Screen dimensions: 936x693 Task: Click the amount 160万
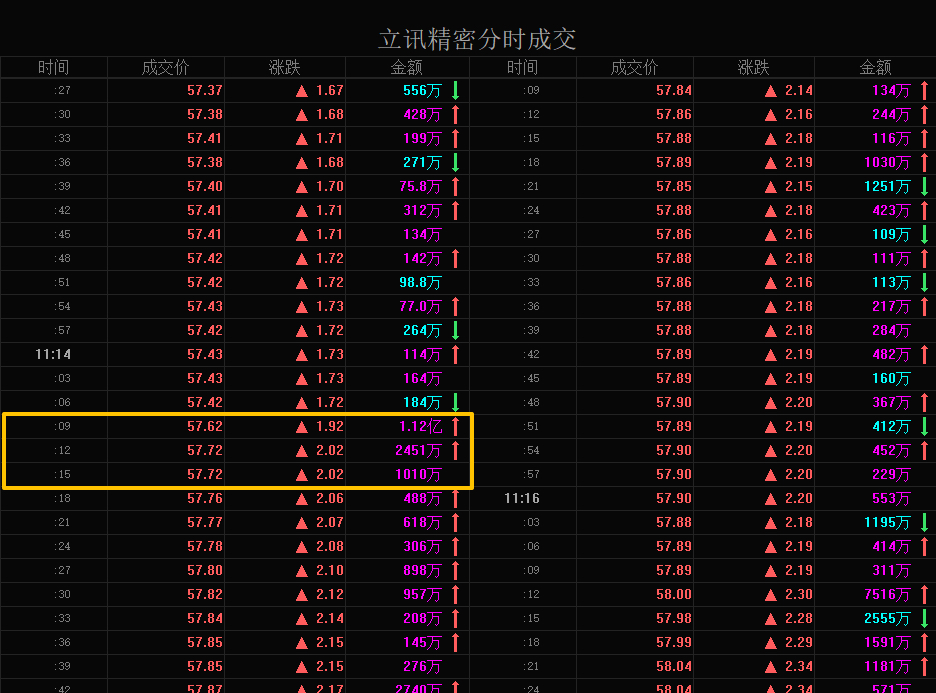click(891, 378)
